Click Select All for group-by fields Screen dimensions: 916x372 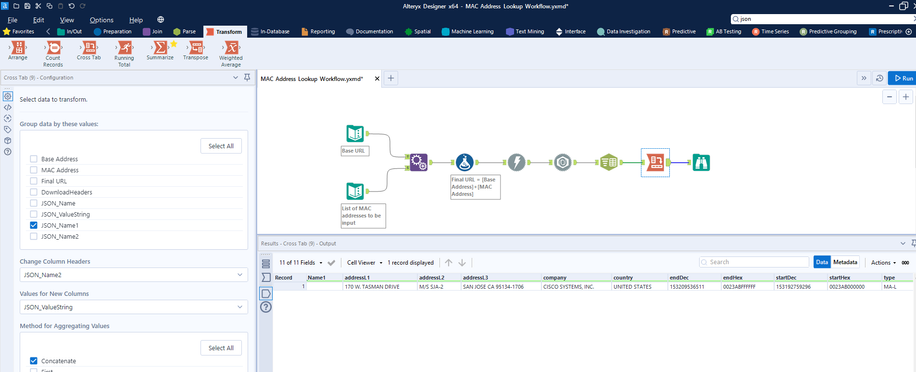click(221, 146)
